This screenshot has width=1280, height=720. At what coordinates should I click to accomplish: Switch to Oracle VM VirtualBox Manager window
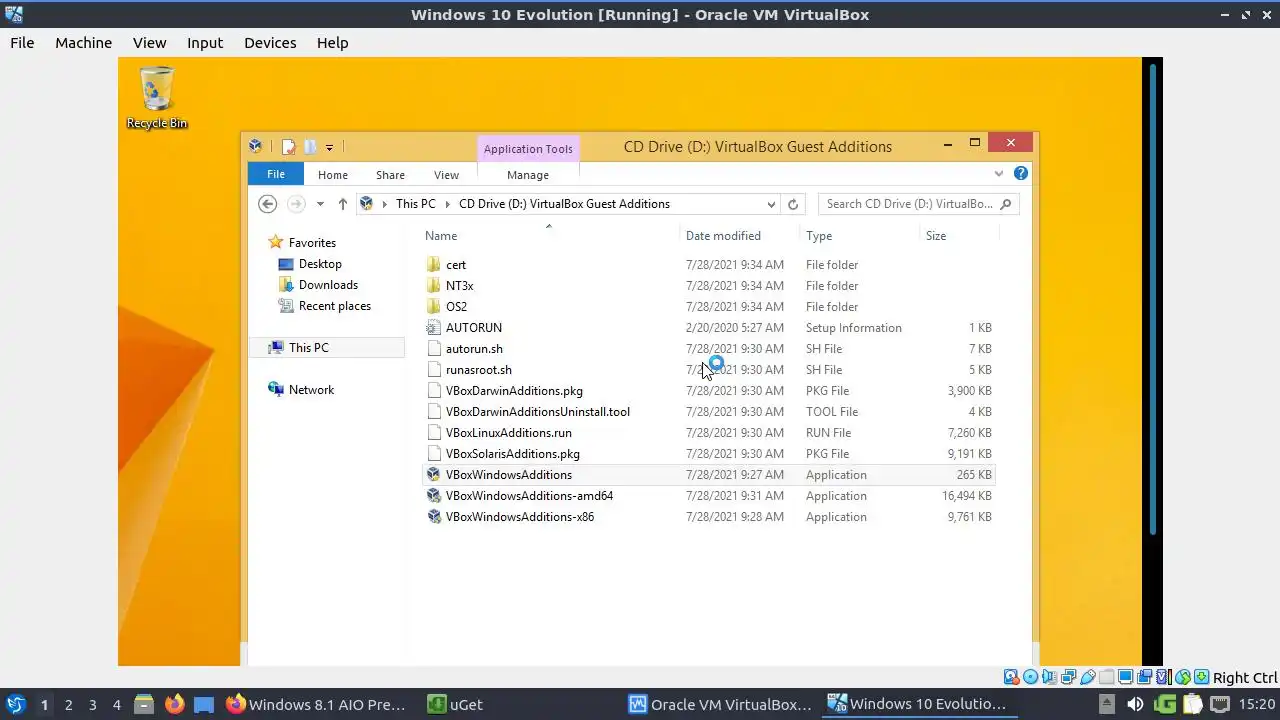tap(720, 704)
